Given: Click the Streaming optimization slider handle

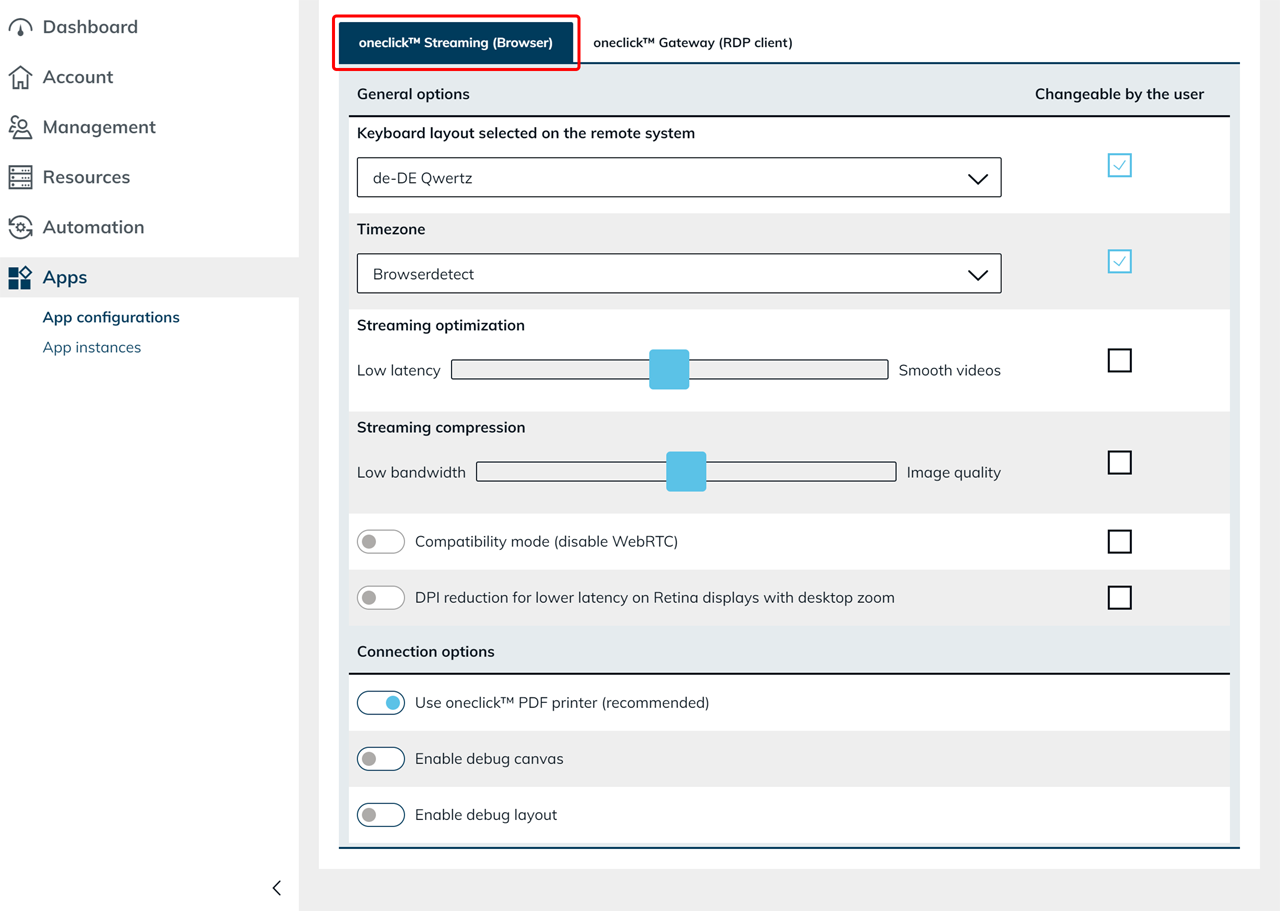Looking at the screenshot, I should [x=669, y=369].
